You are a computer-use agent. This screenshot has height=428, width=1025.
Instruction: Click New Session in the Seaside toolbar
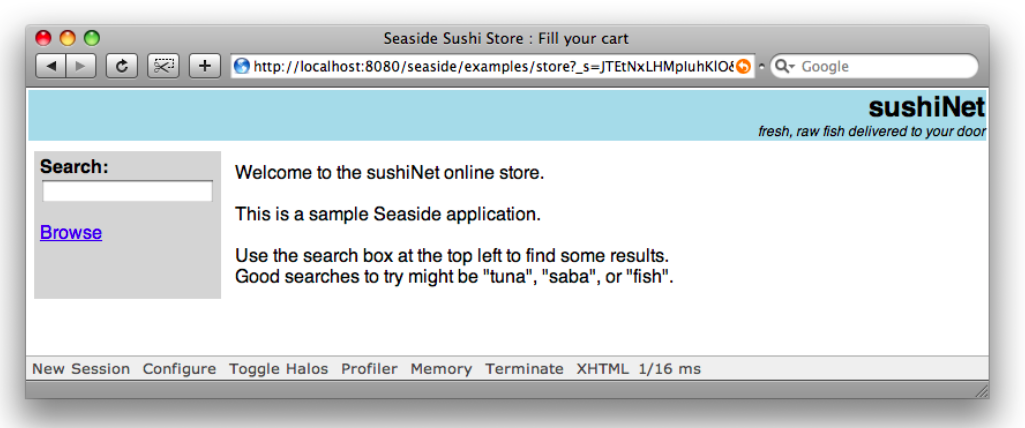tap(81, 369)
